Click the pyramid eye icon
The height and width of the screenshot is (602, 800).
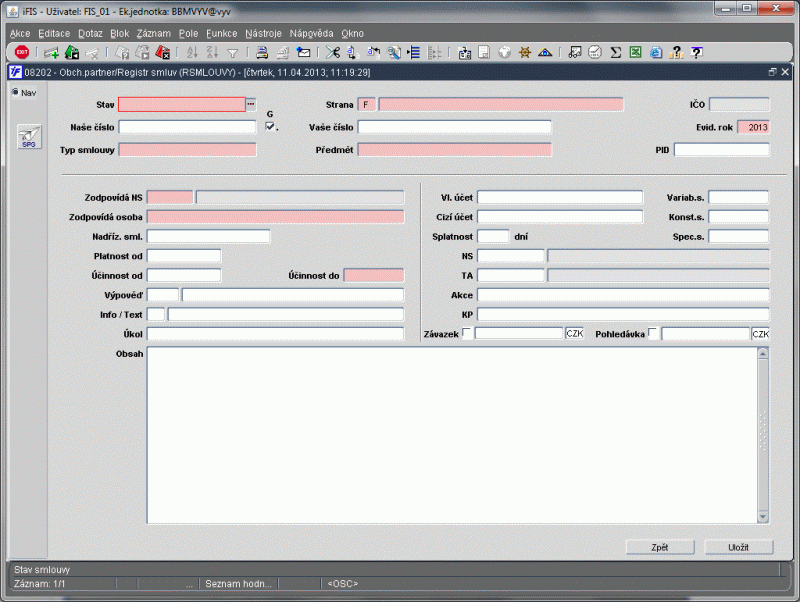point(545,52)
